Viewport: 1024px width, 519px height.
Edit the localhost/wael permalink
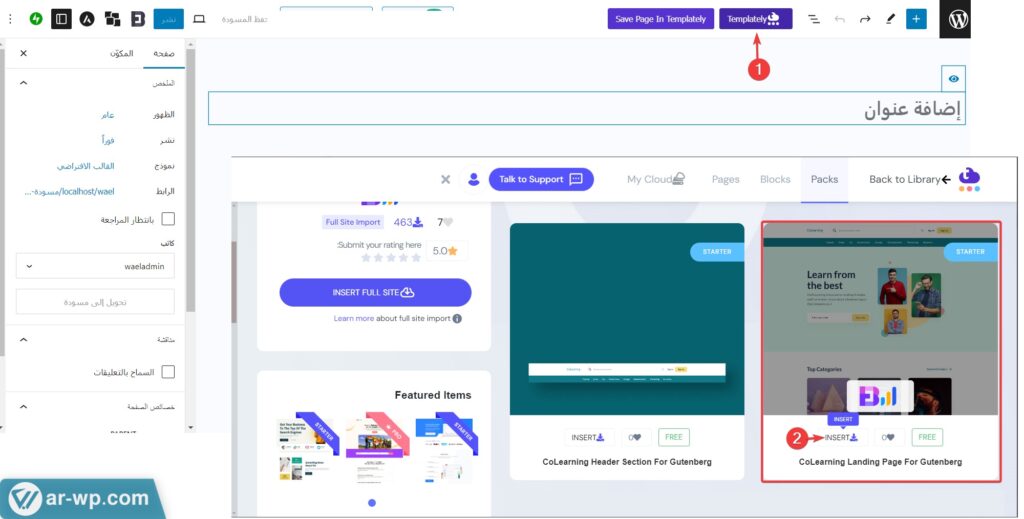point(69,191)
